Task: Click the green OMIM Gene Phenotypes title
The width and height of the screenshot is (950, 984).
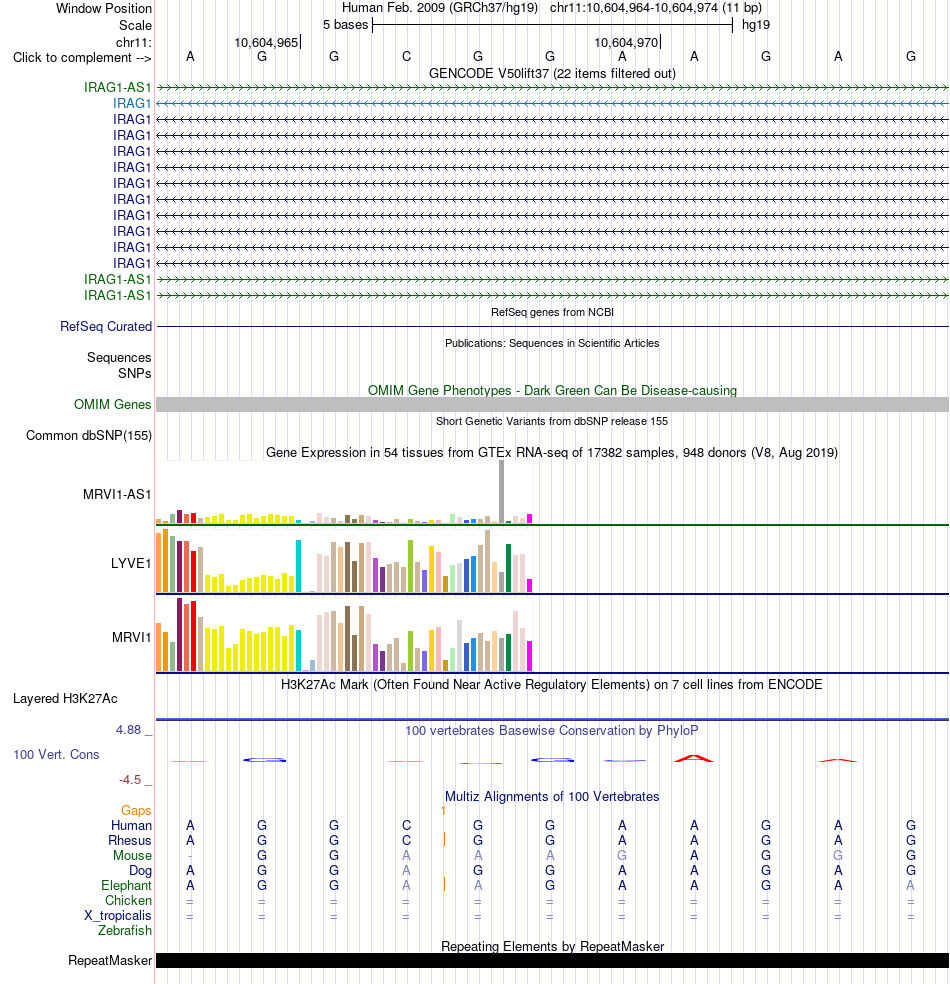Action: [x=552, y=390]
